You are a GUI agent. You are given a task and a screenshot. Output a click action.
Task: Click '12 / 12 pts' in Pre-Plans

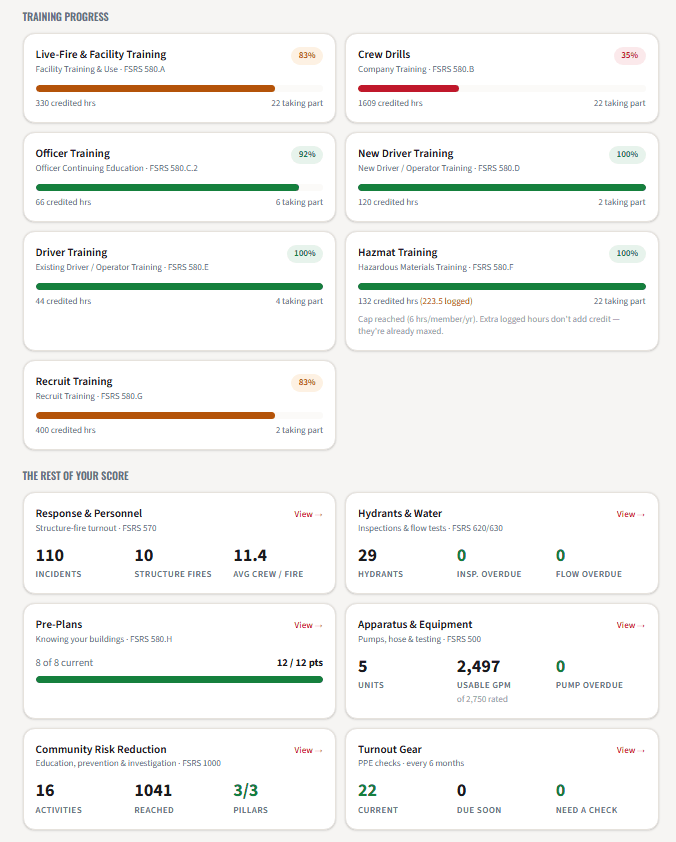[x=300, y=663]
